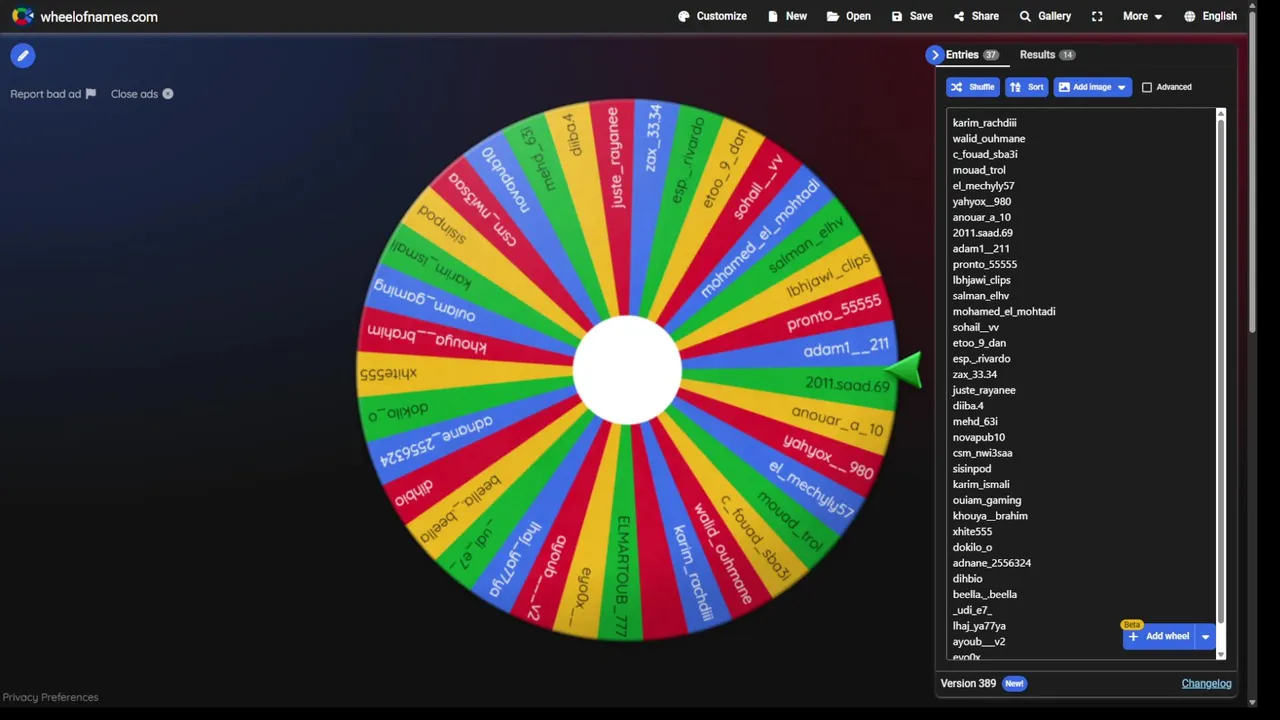Click the entry ouiam_gaming in list
The height and width of the screenshot is (720, 1280).
coord(986,500)
